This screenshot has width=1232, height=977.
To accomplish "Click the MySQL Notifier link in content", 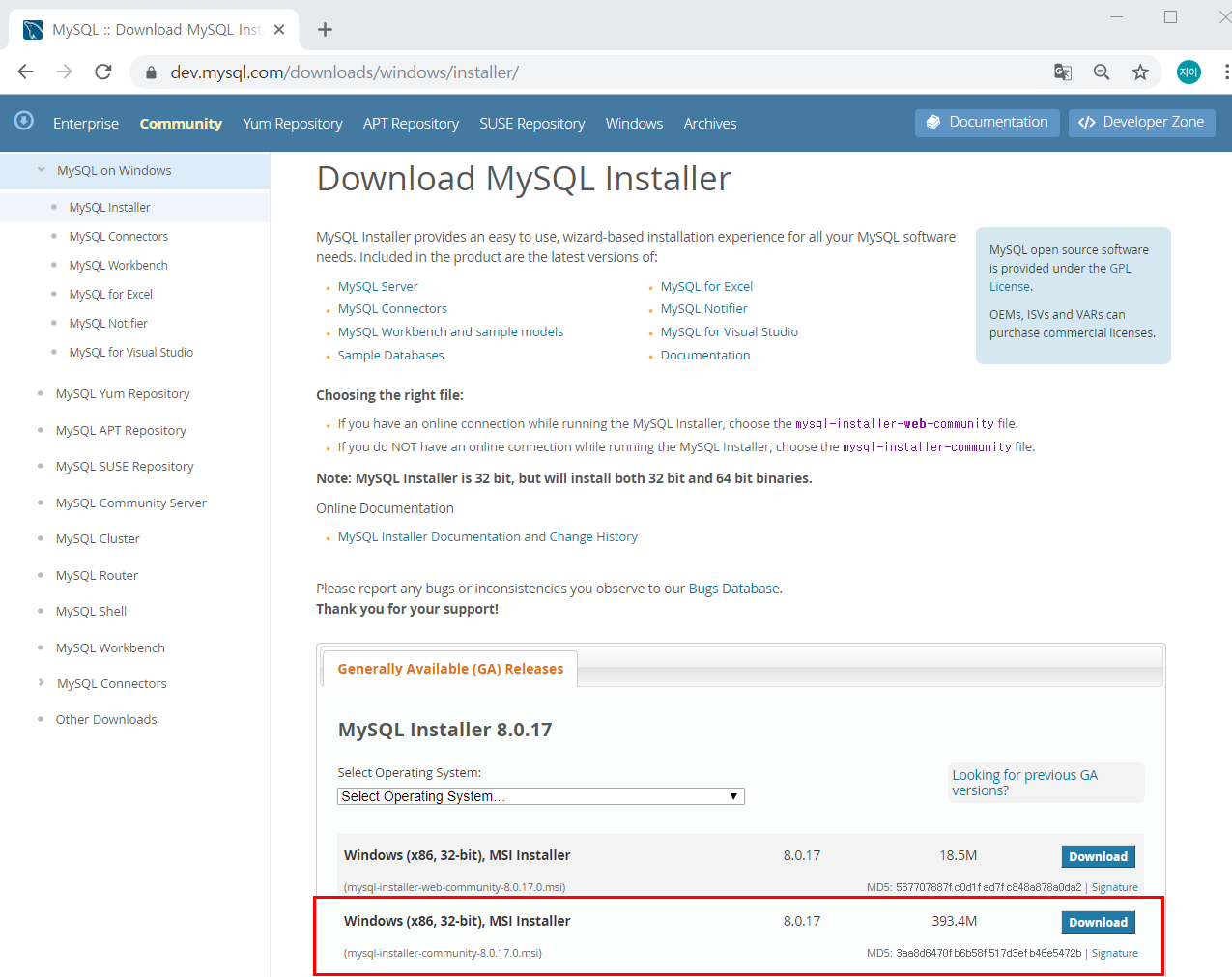I will 703,309.
